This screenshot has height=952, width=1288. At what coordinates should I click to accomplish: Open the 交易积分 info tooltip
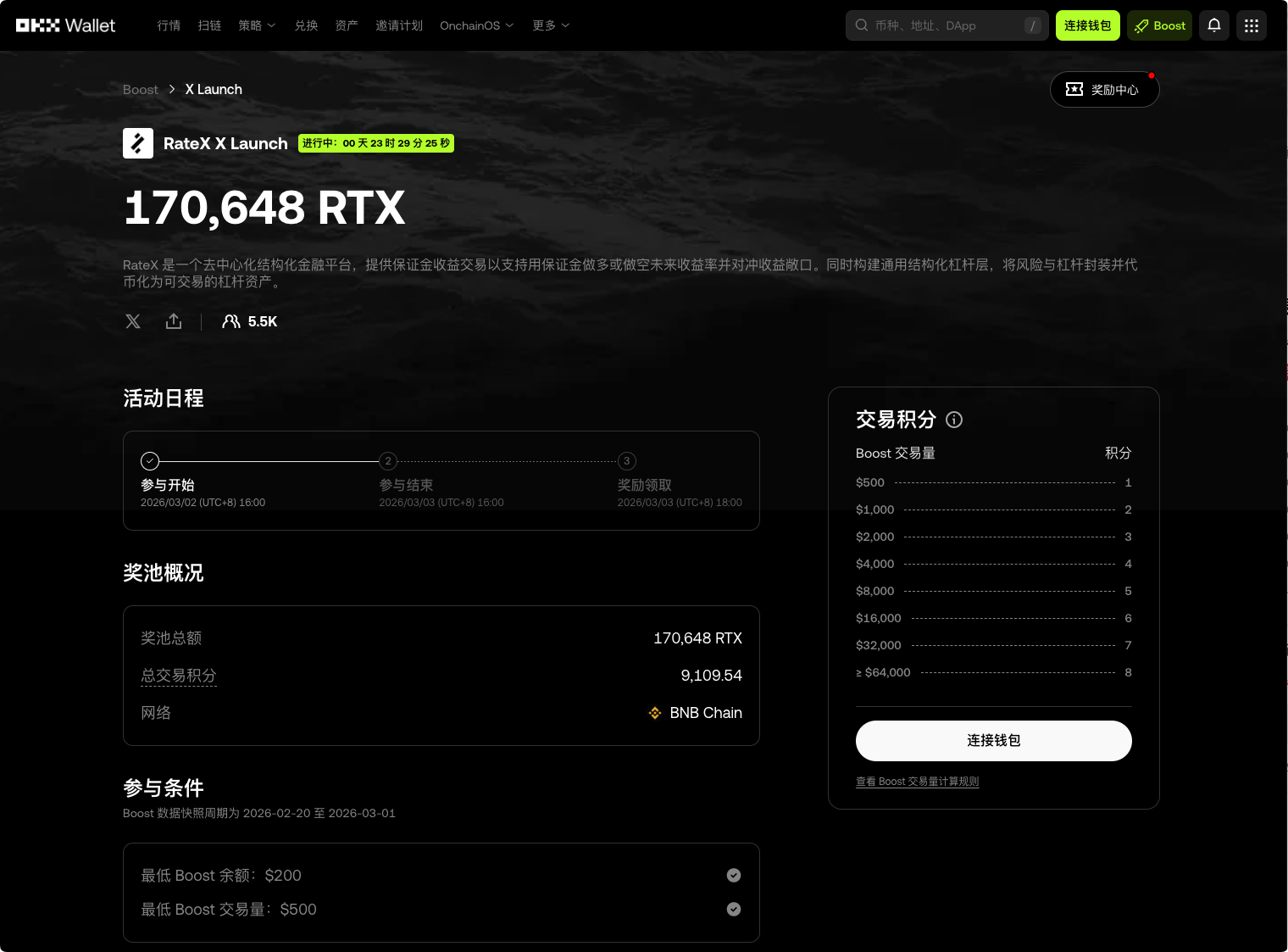point(954,420)
